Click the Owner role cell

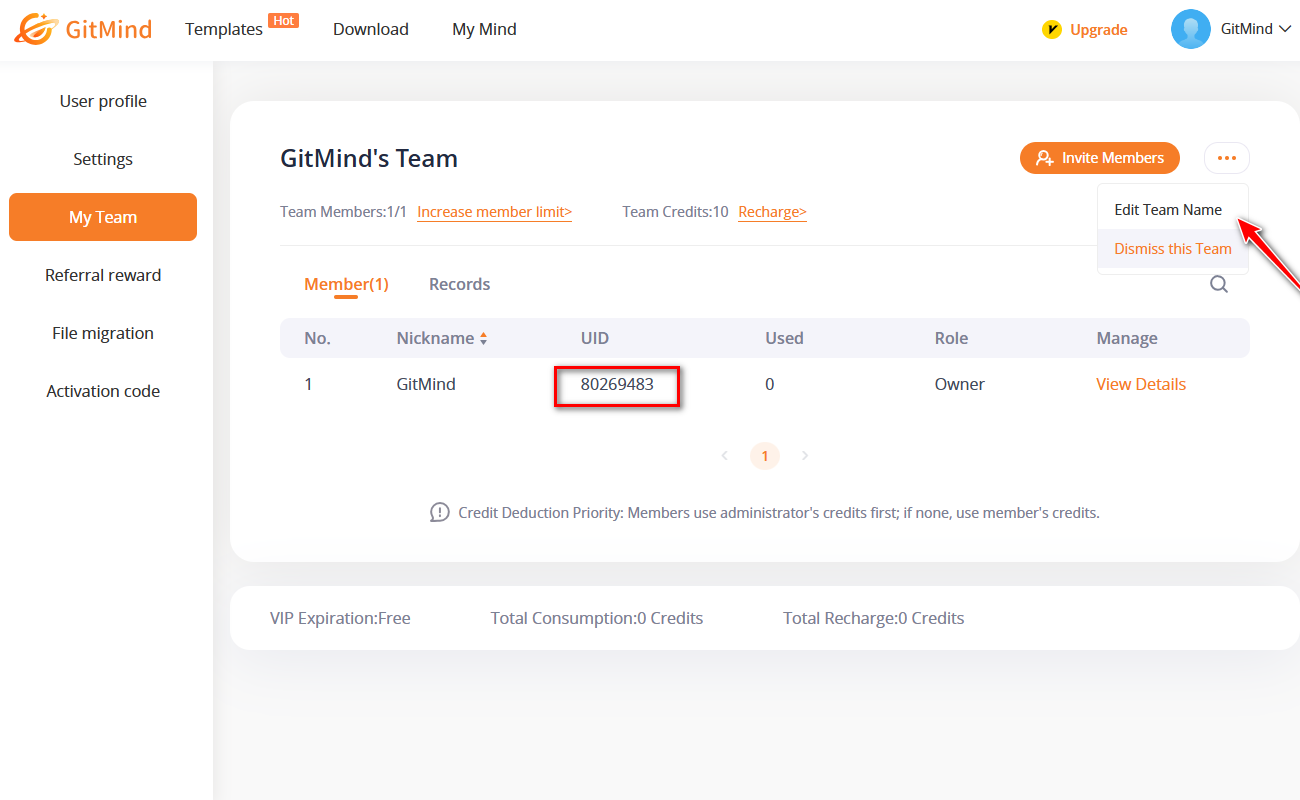point(960,384)
